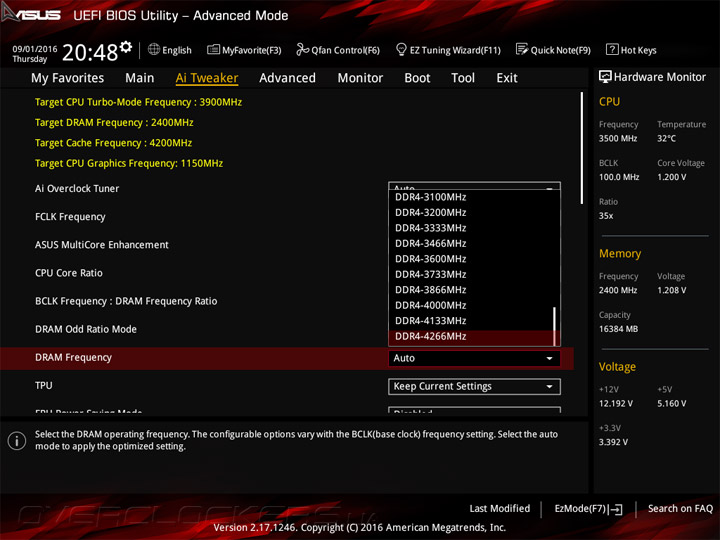Open the Tool tab
The height and width of the screenshot is (540, 720).
pyautogui.click(x=463, y=78)
